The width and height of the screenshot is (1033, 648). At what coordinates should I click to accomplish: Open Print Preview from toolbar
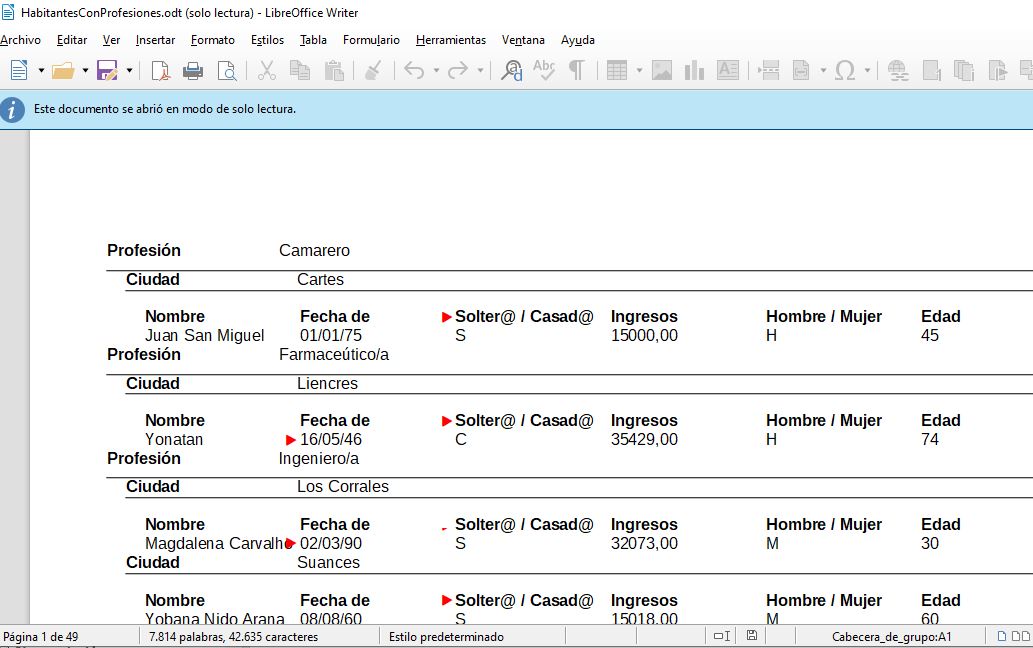coord(227,70)
